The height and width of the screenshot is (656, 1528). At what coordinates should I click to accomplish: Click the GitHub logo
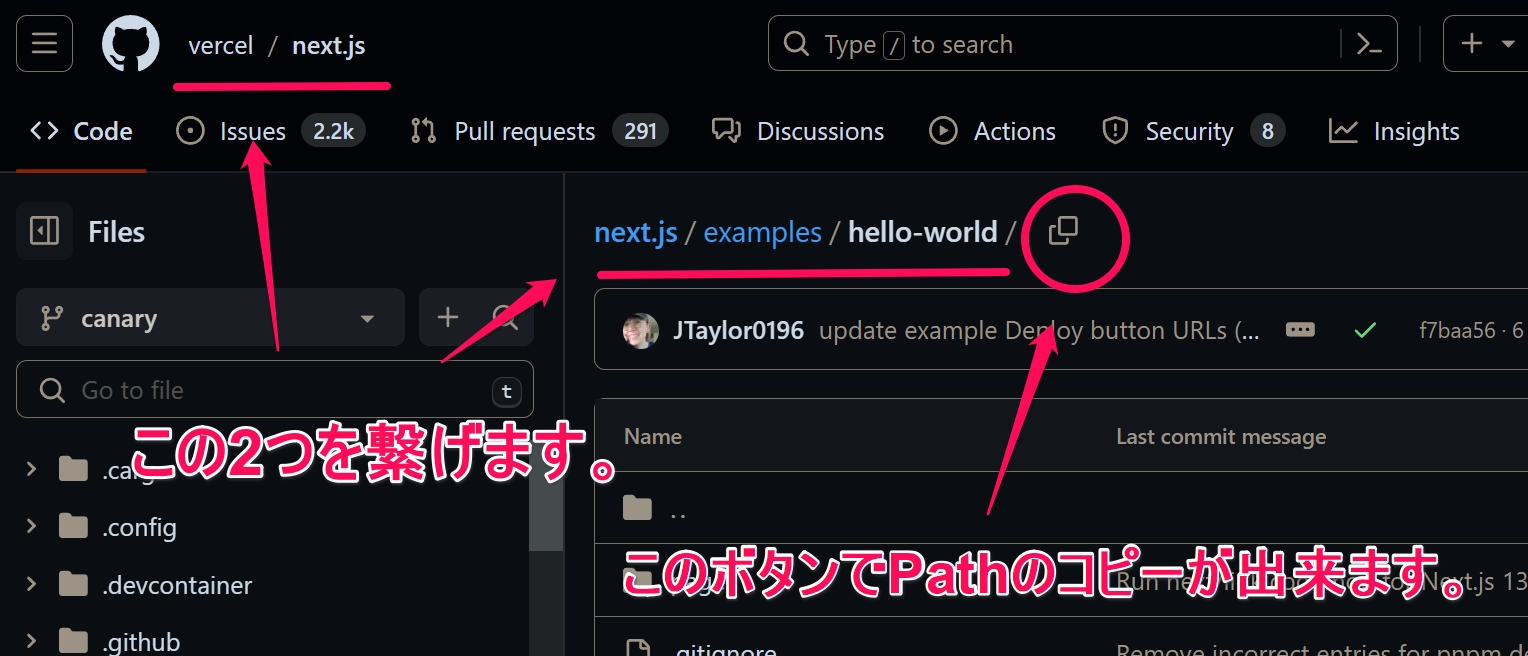pyautogui.click(x=129, y=43)
